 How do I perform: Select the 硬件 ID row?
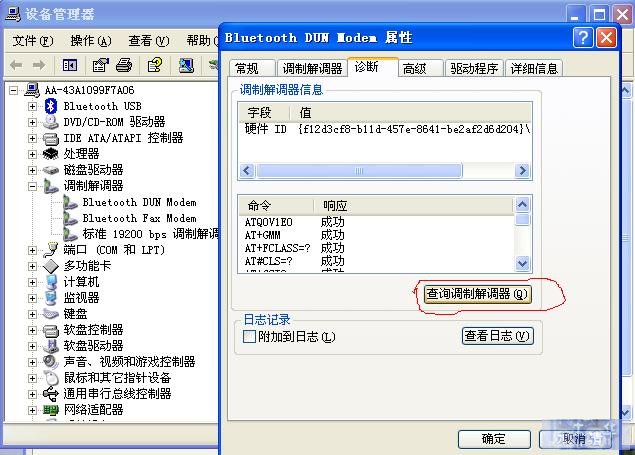click(385, 129)
